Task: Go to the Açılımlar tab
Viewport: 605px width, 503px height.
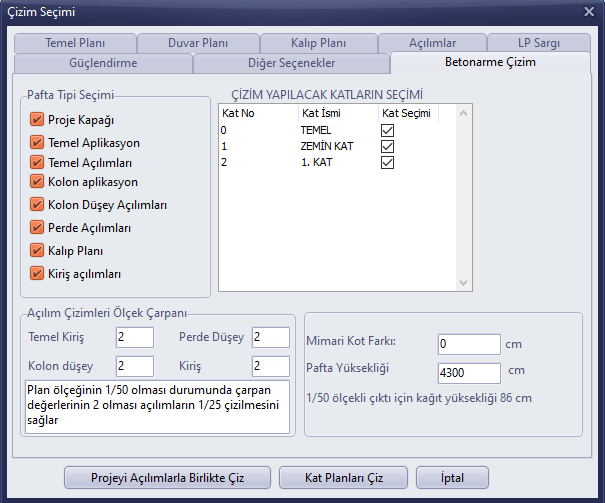Action: click(432, 43)
